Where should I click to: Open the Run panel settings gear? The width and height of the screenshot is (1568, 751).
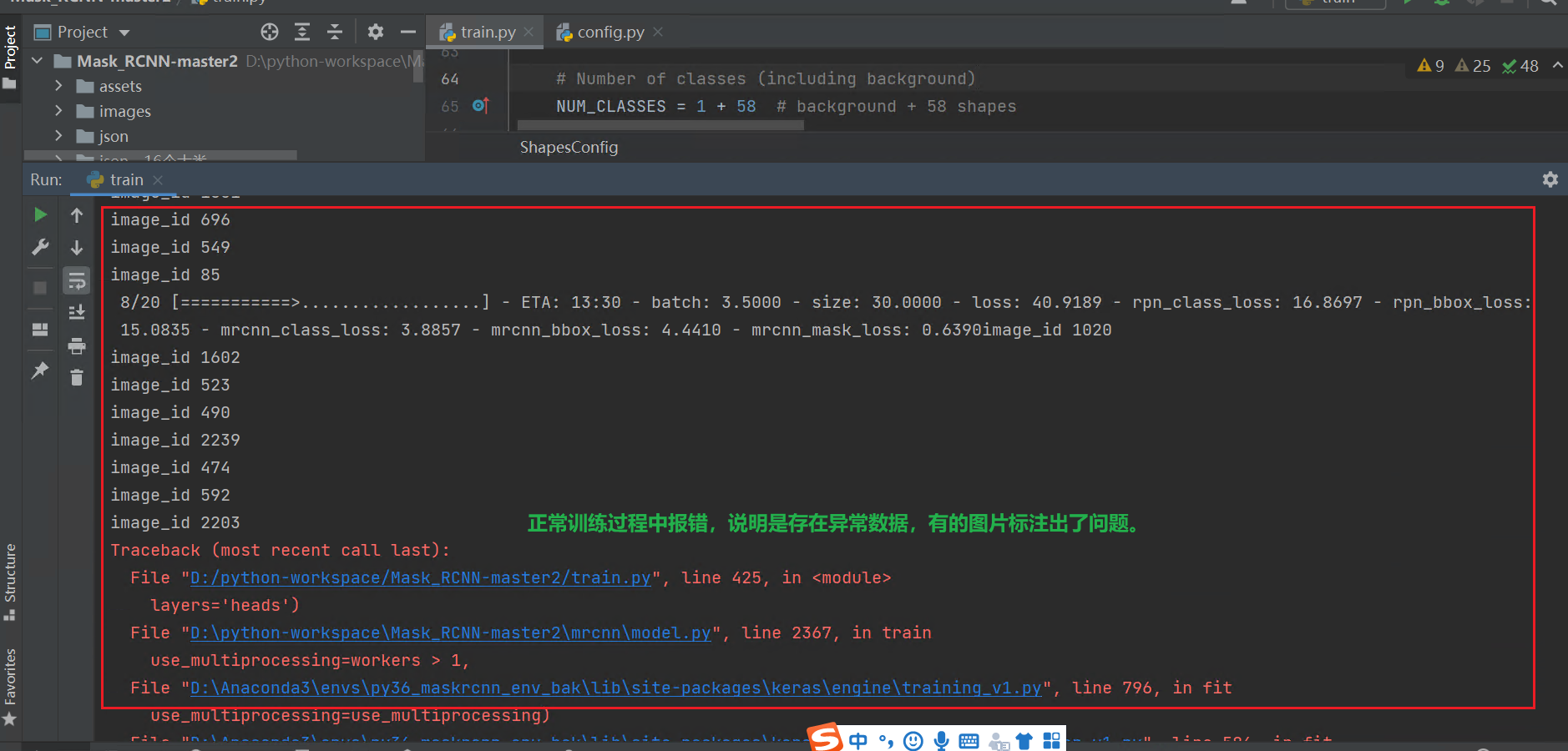1550,179
